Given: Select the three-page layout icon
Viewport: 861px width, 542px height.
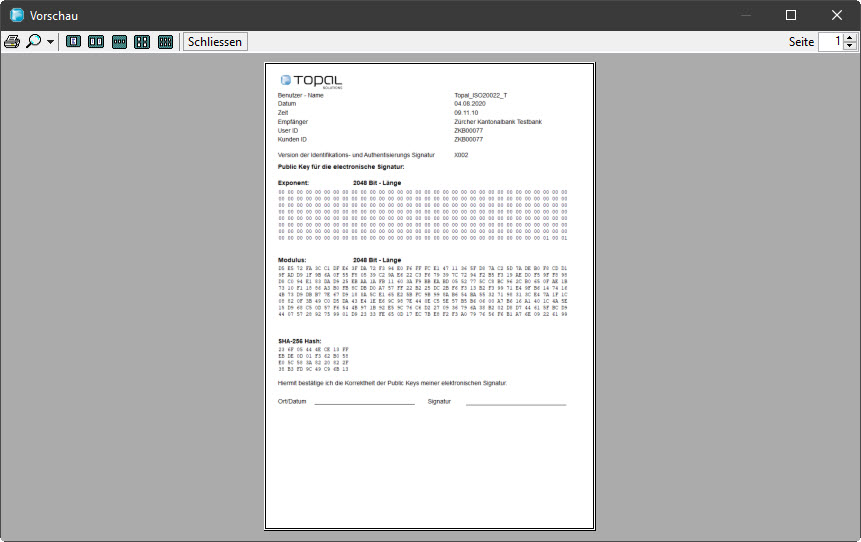Looking at the screenshot, I should (x=119, y=42).
